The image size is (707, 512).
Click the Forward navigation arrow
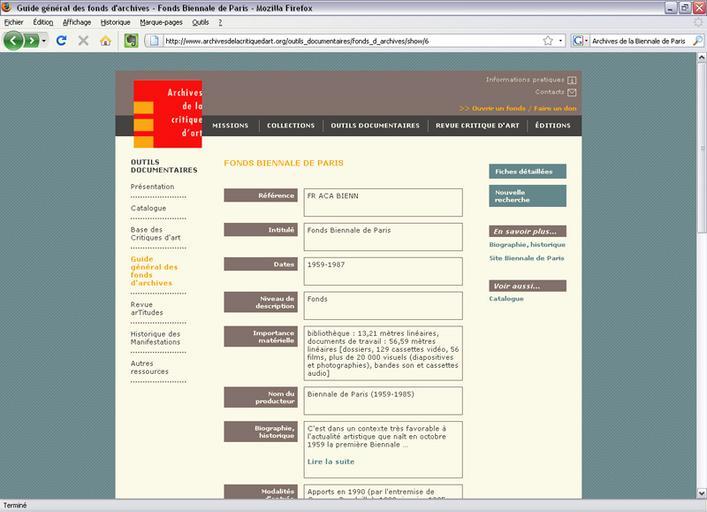pos(33,41)
